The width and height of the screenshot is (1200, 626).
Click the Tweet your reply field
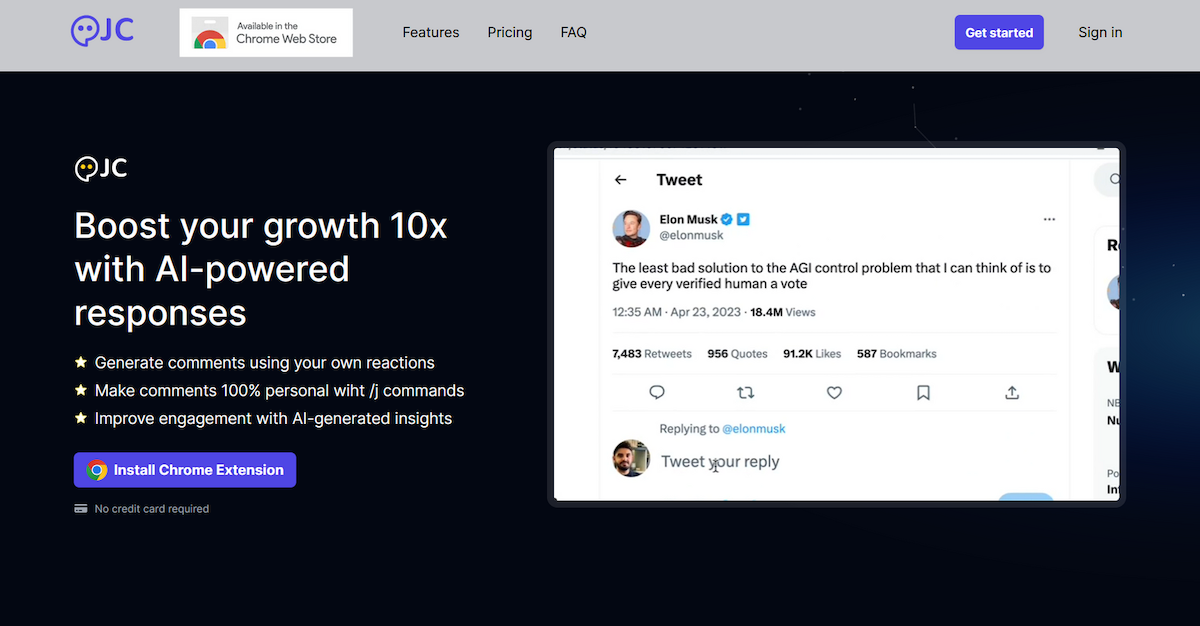pyautogui.click(x=720, y=462)
